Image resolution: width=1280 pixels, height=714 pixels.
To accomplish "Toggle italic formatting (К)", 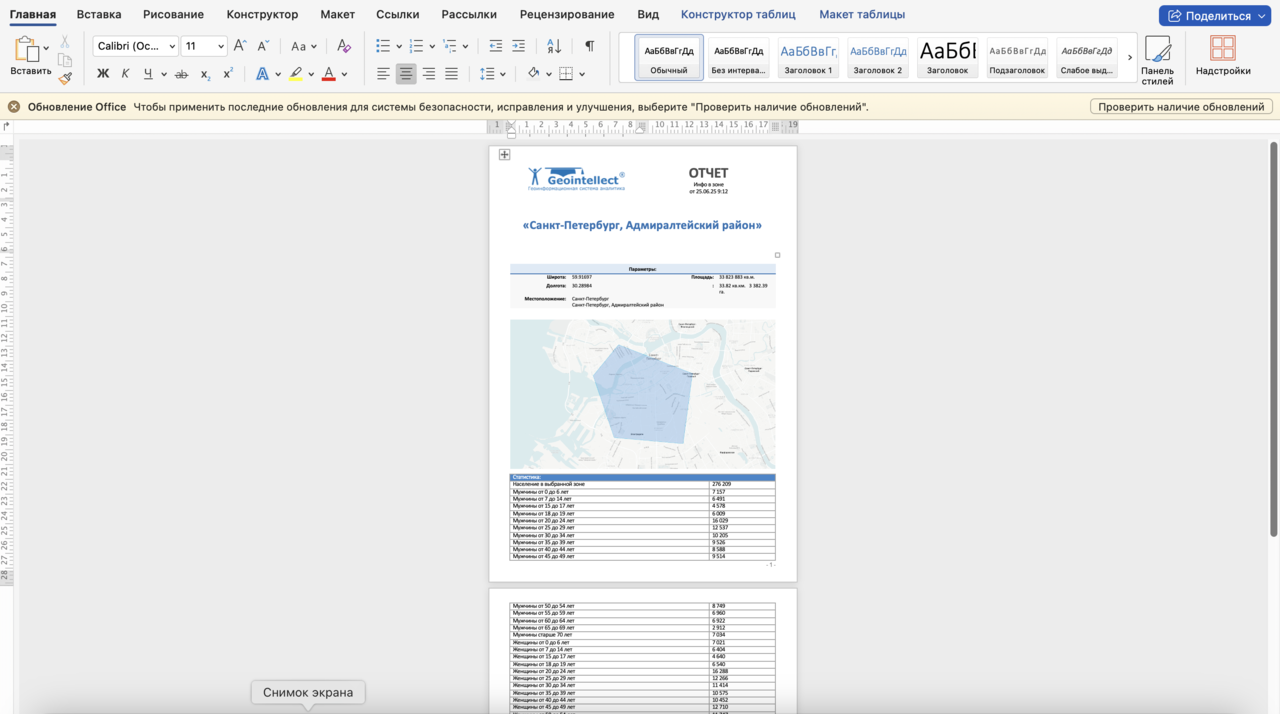I will coord(125,74).
